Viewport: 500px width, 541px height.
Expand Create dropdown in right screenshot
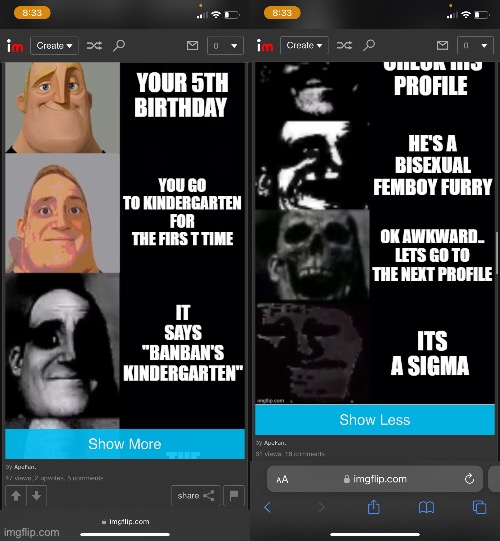click(x=304, y=45)
